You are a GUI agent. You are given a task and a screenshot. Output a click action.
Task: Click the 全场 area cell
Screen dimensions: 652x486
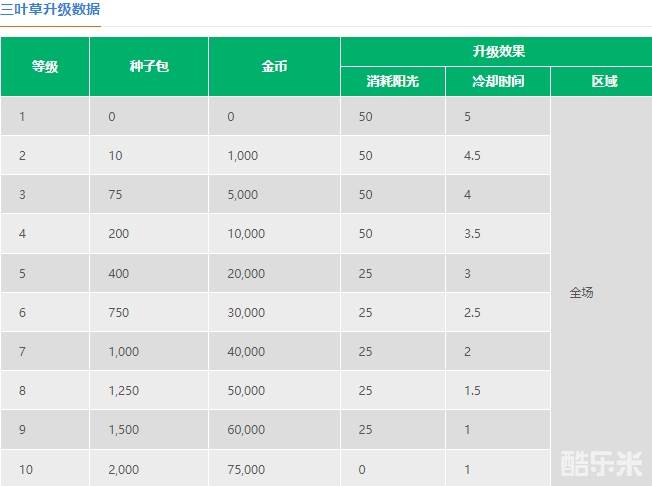[x=581, y=293]
